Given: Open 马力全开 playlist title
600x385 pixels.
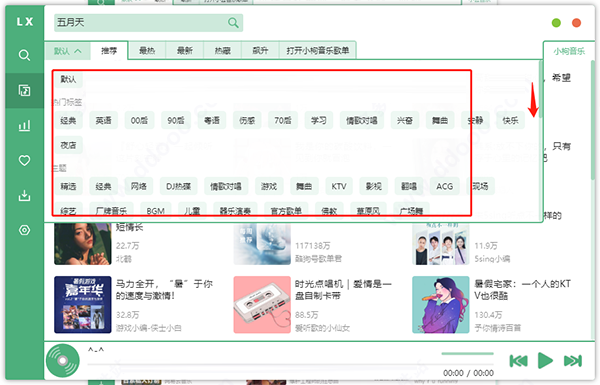Looking at the screenshot, I should [x=164, y=290].
